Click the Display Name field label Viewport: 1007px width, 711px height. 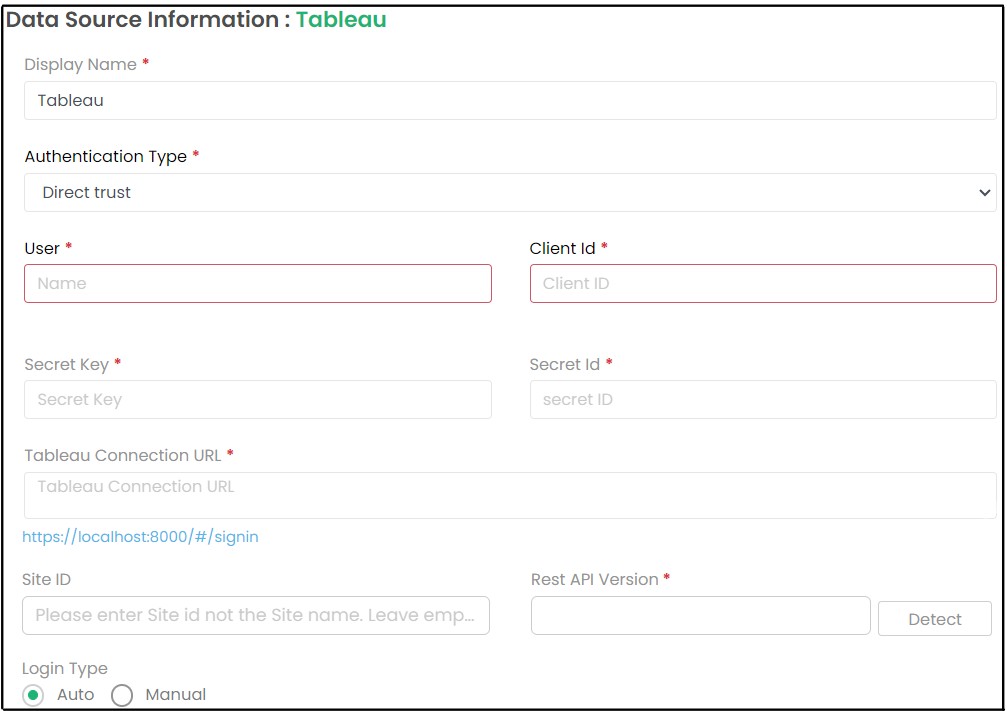click(x=80, y=65)
